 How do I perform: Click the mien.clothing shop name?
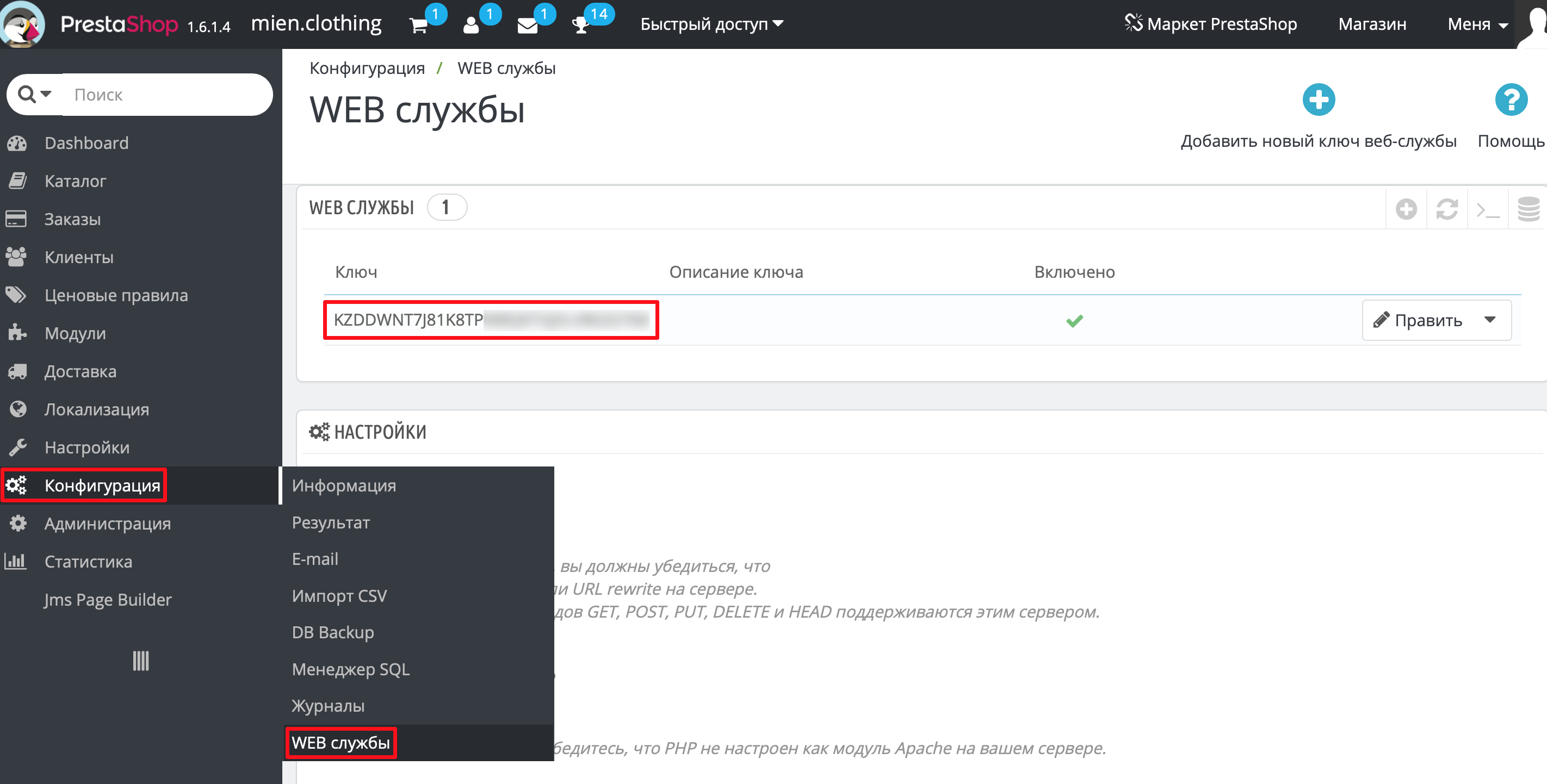[x=316, y=24]
